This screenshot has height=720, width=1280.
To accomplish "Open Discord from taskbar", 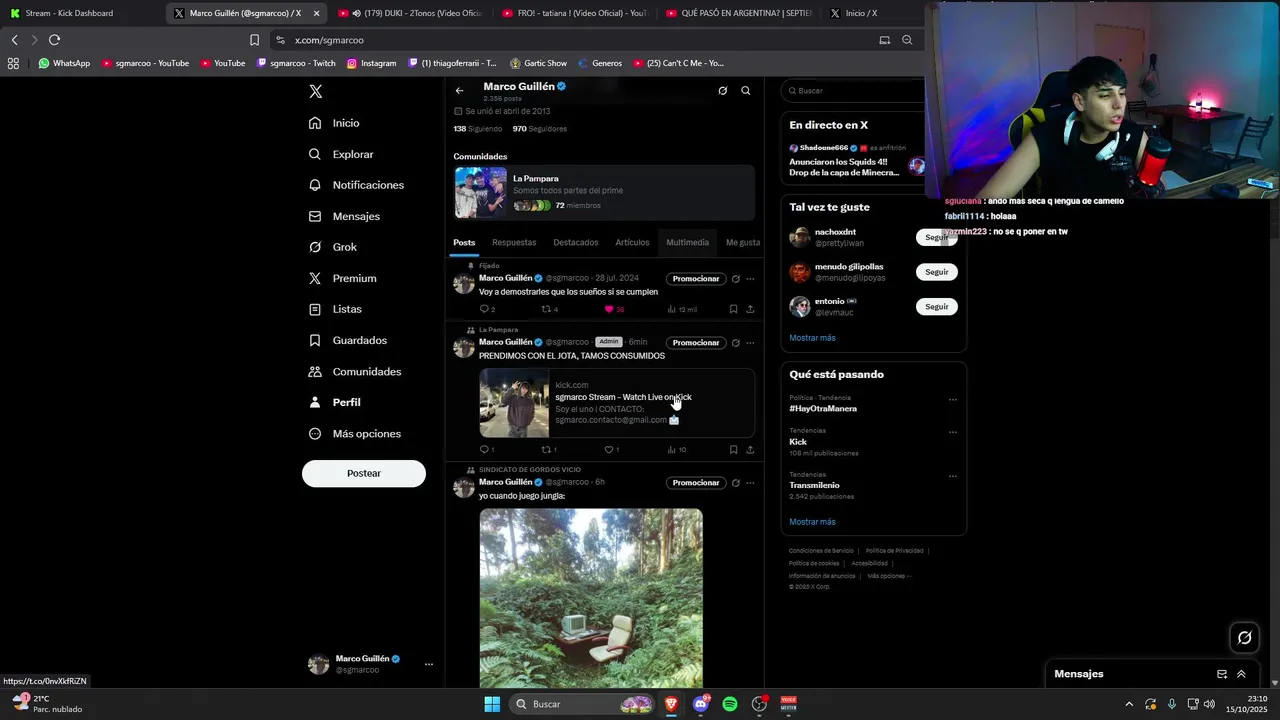I will (x=701, y=704).
